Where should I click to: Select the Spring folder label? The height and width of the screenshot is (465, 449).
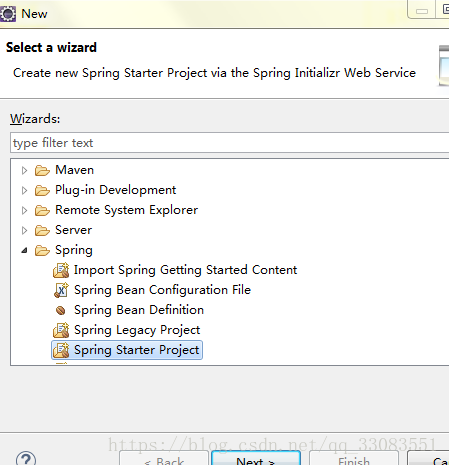tap(74, 250)
